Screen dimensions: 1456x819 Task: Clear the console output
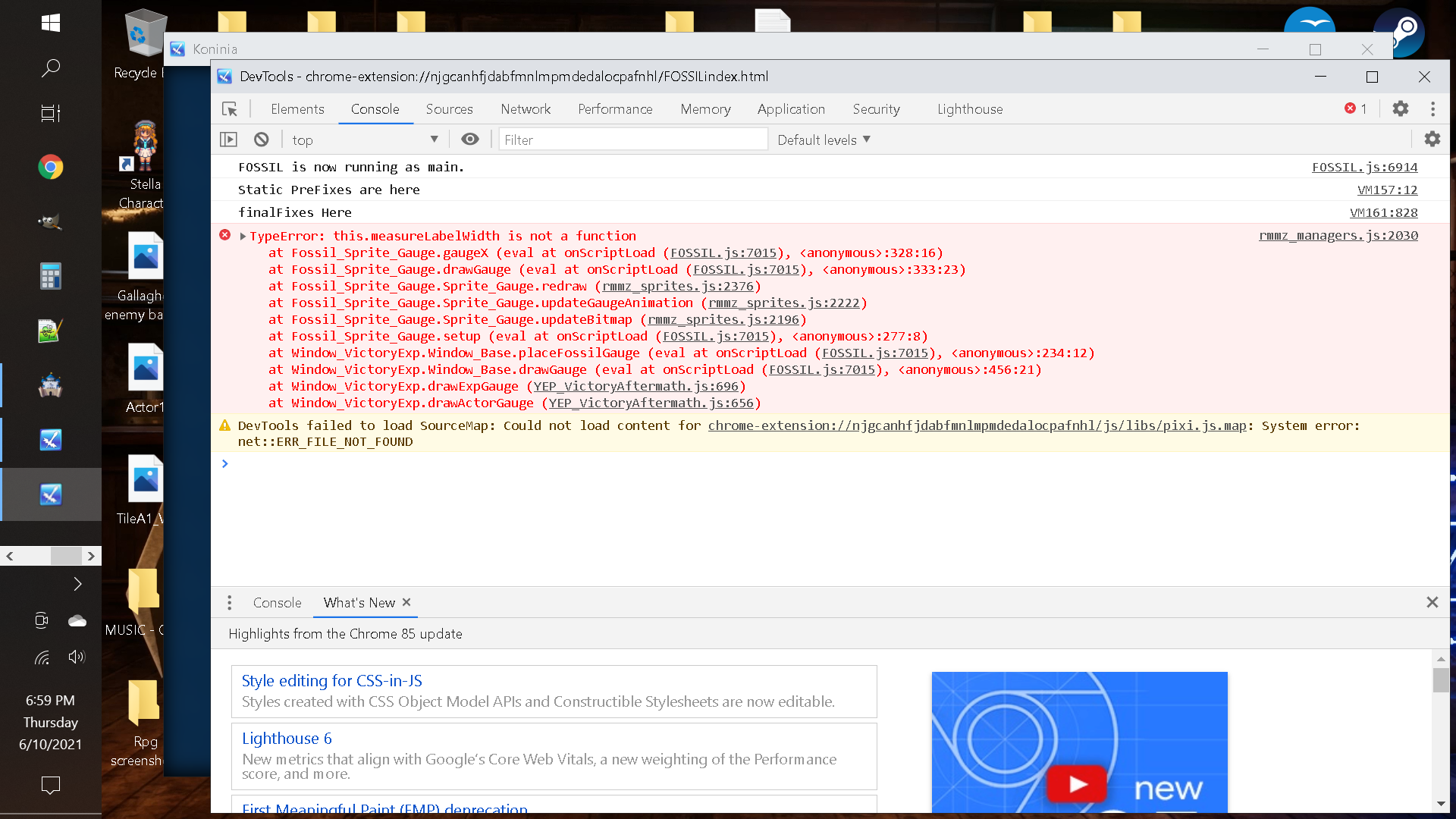[261, 140]
